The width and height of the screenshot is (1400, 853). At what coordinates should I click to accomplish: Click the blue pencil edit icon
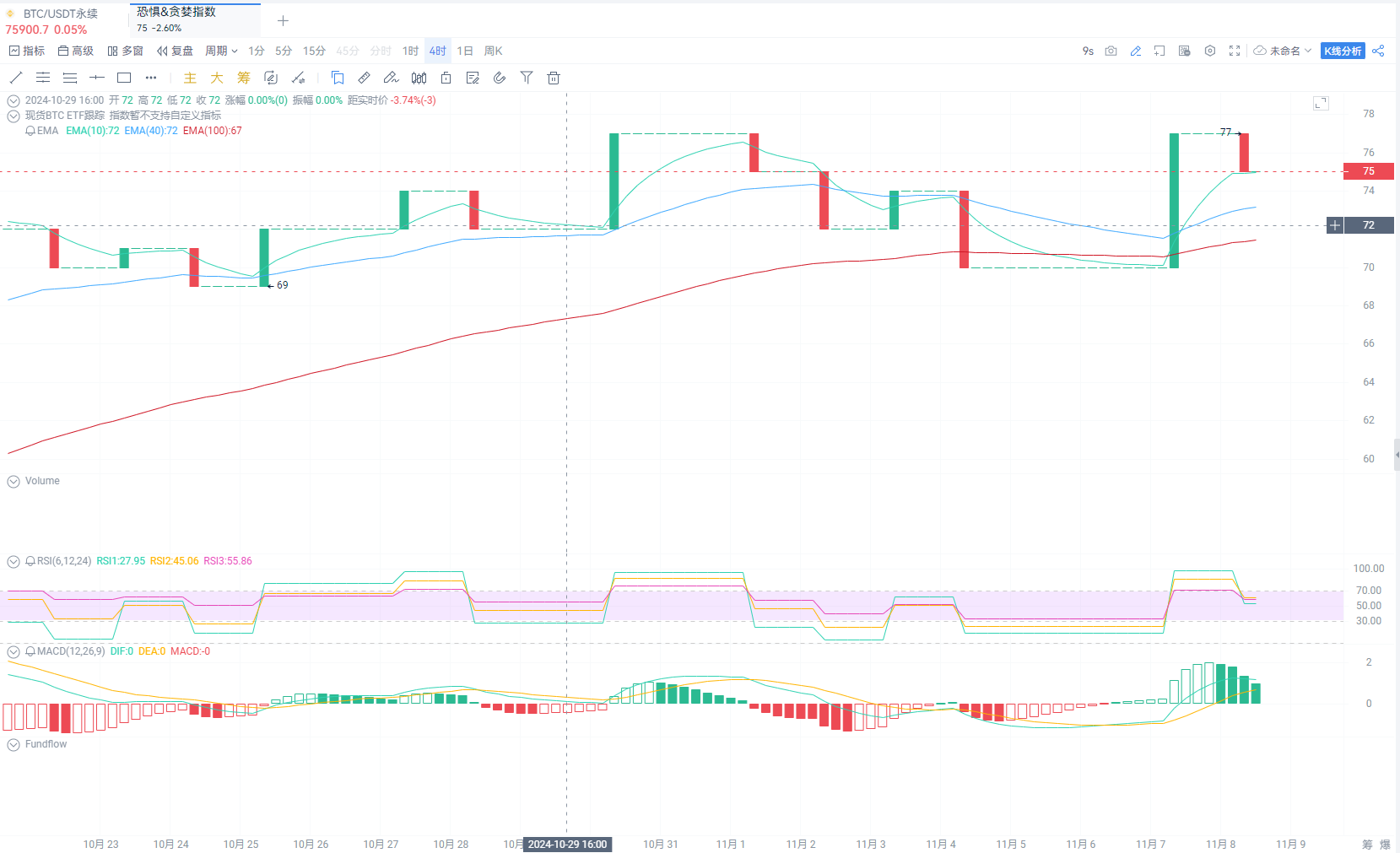(x=1136, y=51)
